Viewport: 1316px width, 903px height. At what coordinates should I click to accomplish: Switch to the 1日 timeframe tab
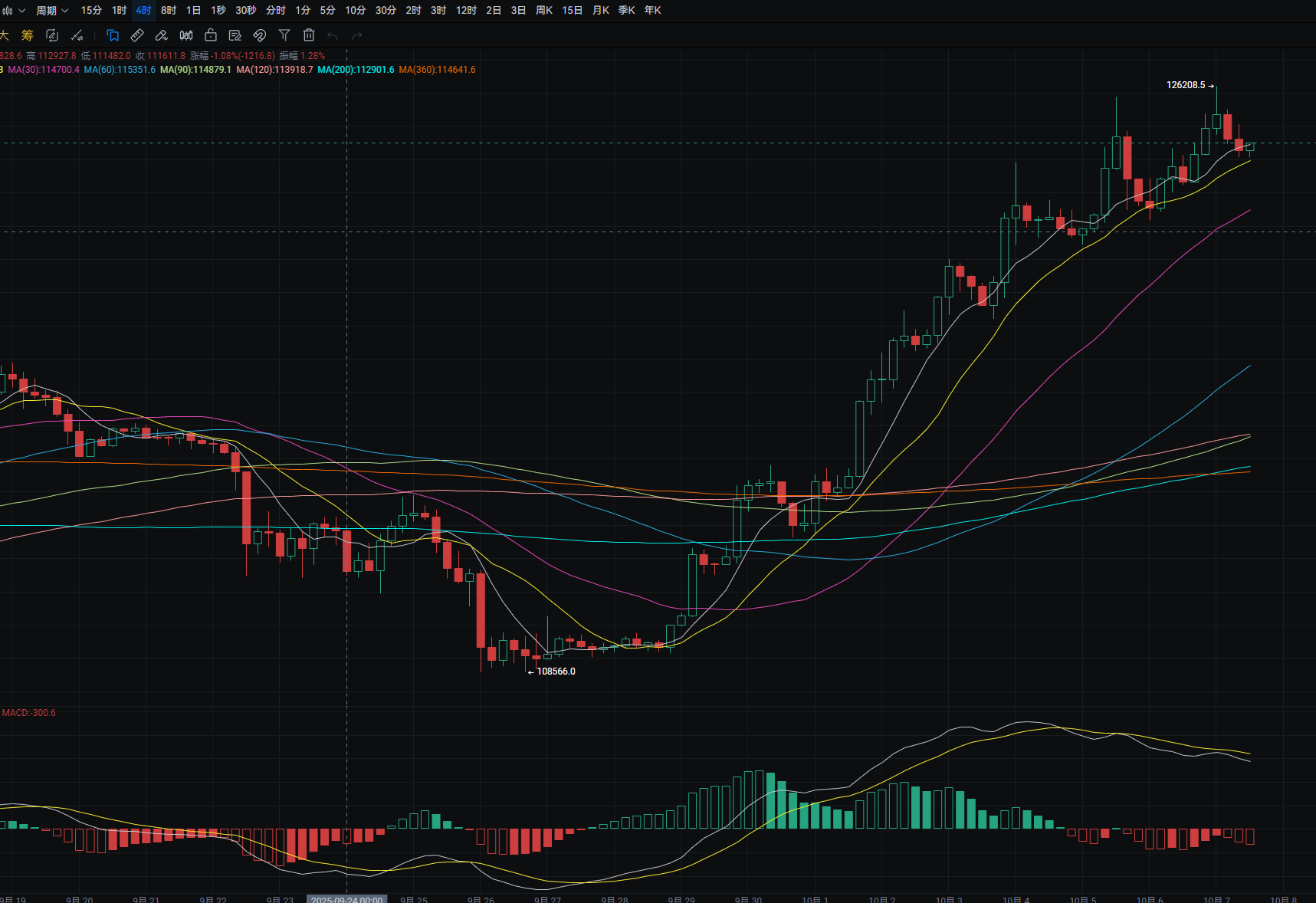click(x=193, y=11)
